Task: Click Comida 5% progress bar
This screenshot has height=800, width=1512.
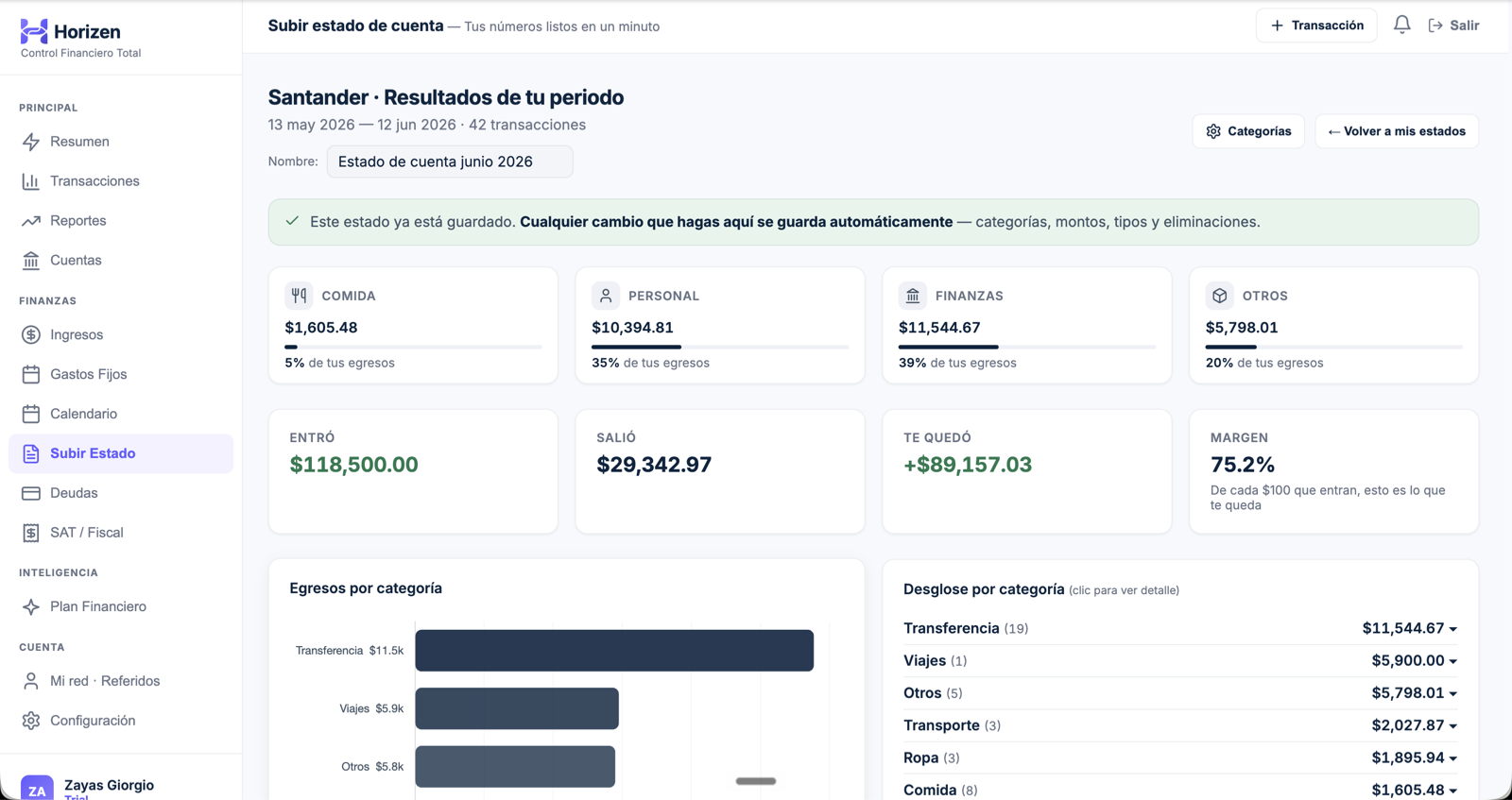Action: coord(413,347)
